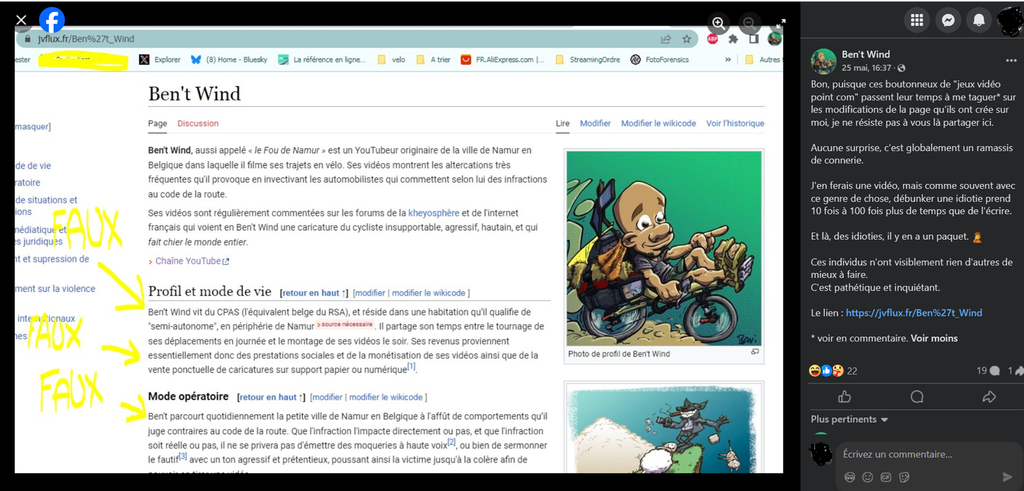1024x491 pixels.
Task: Close the photo viewer
Action: tap(21, 20)
